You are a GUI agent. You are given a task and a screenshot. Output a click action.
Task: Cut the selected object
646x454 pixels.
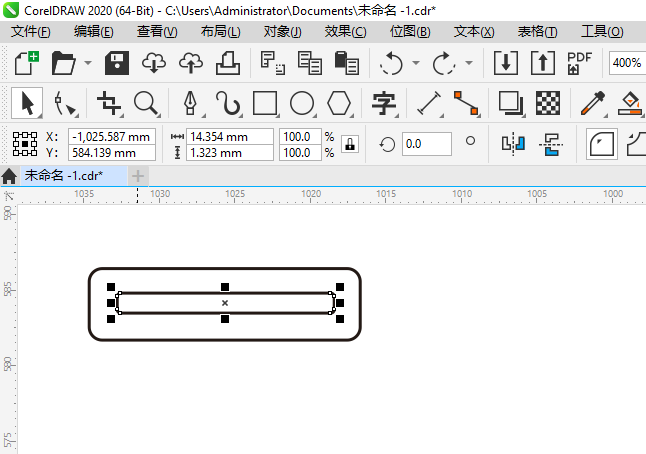click(272, 63)
